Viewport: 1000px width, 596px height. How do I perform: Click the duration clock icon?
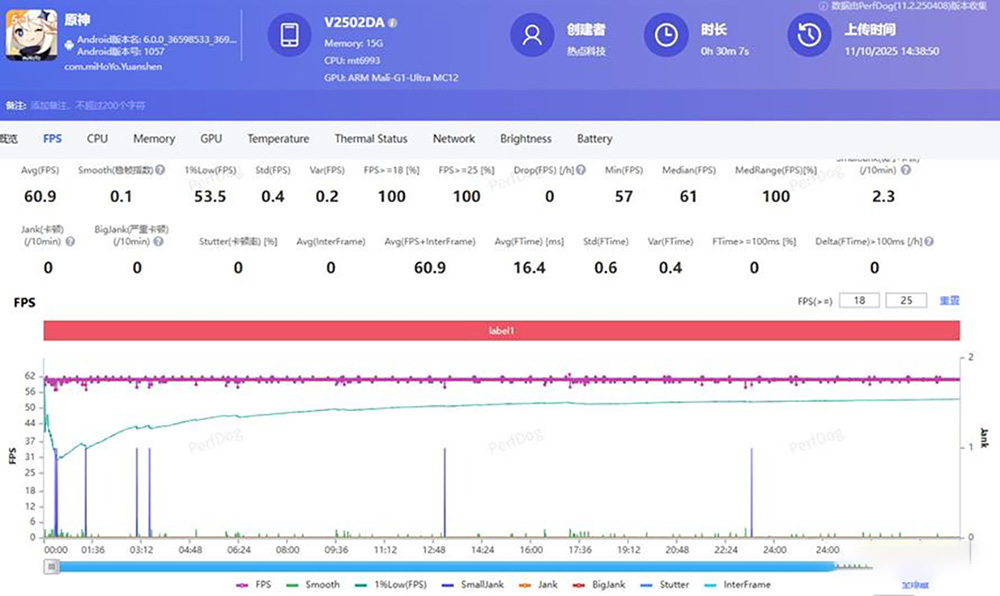(666, 36)
